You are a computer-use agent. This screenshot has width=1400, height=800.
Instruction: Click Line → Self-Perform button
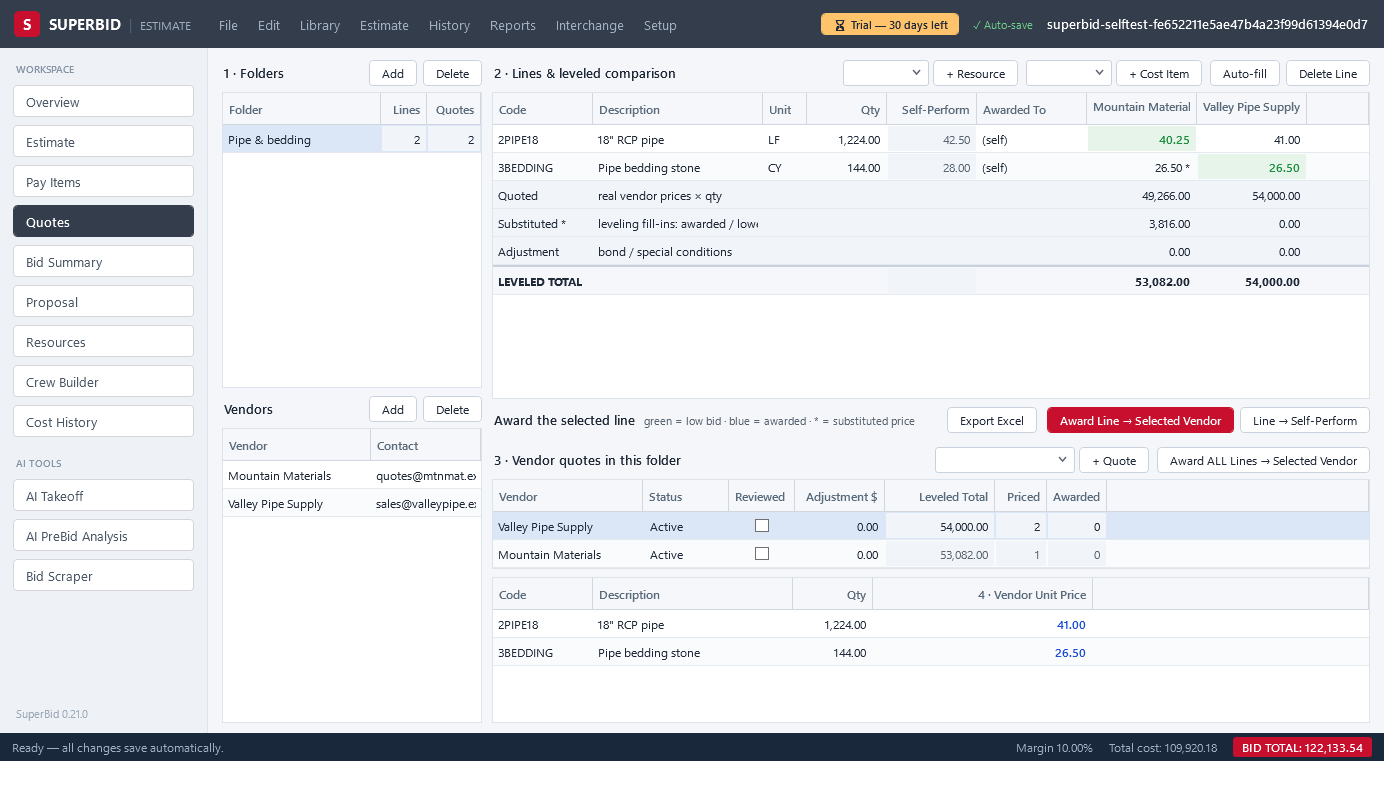(x=1305, y=420)
